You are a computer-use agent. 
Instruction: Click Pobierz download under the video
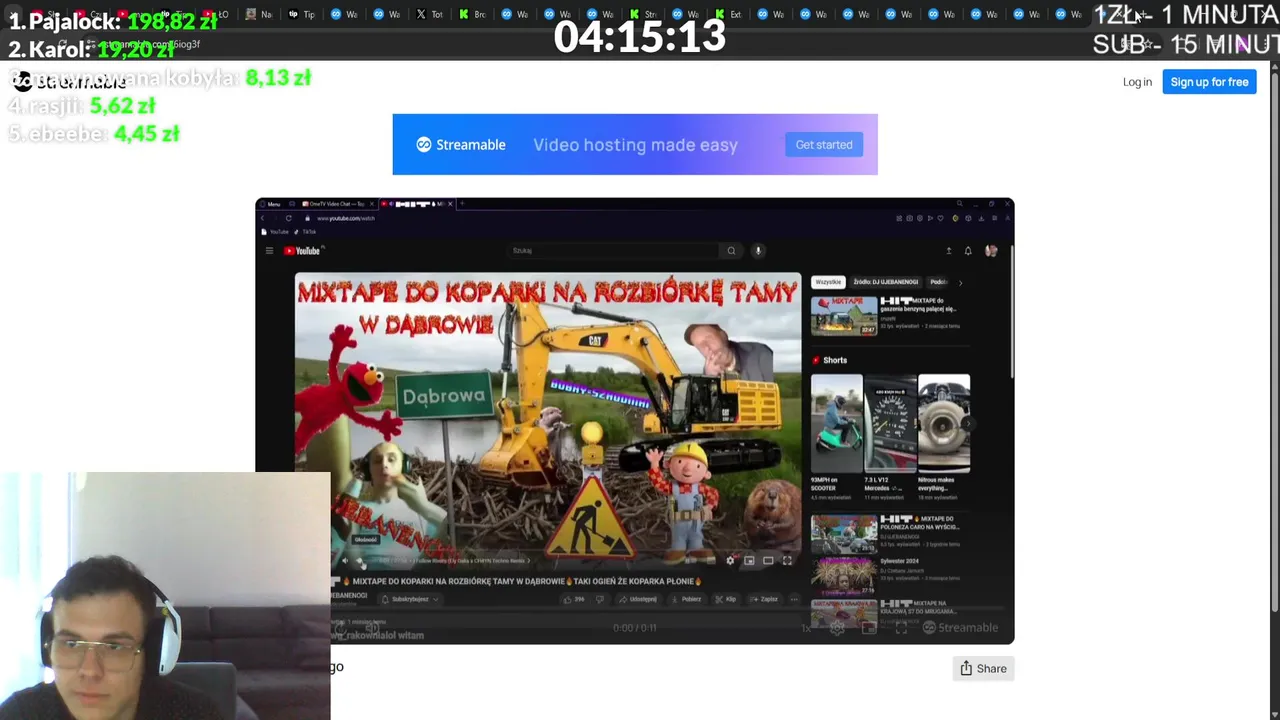point(687,599)
